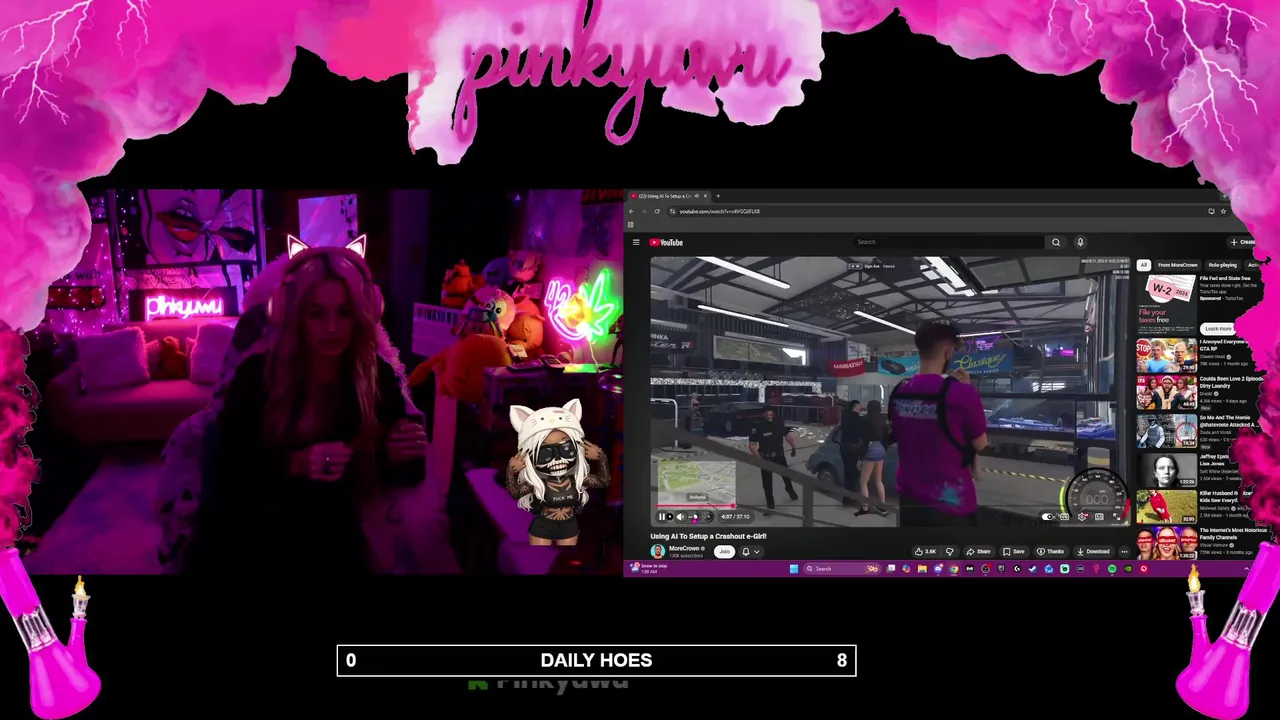The height and width of the screenshot is (720, 1280).
Task: Turn on closed captions in the player
Action: pos(1064,517)
